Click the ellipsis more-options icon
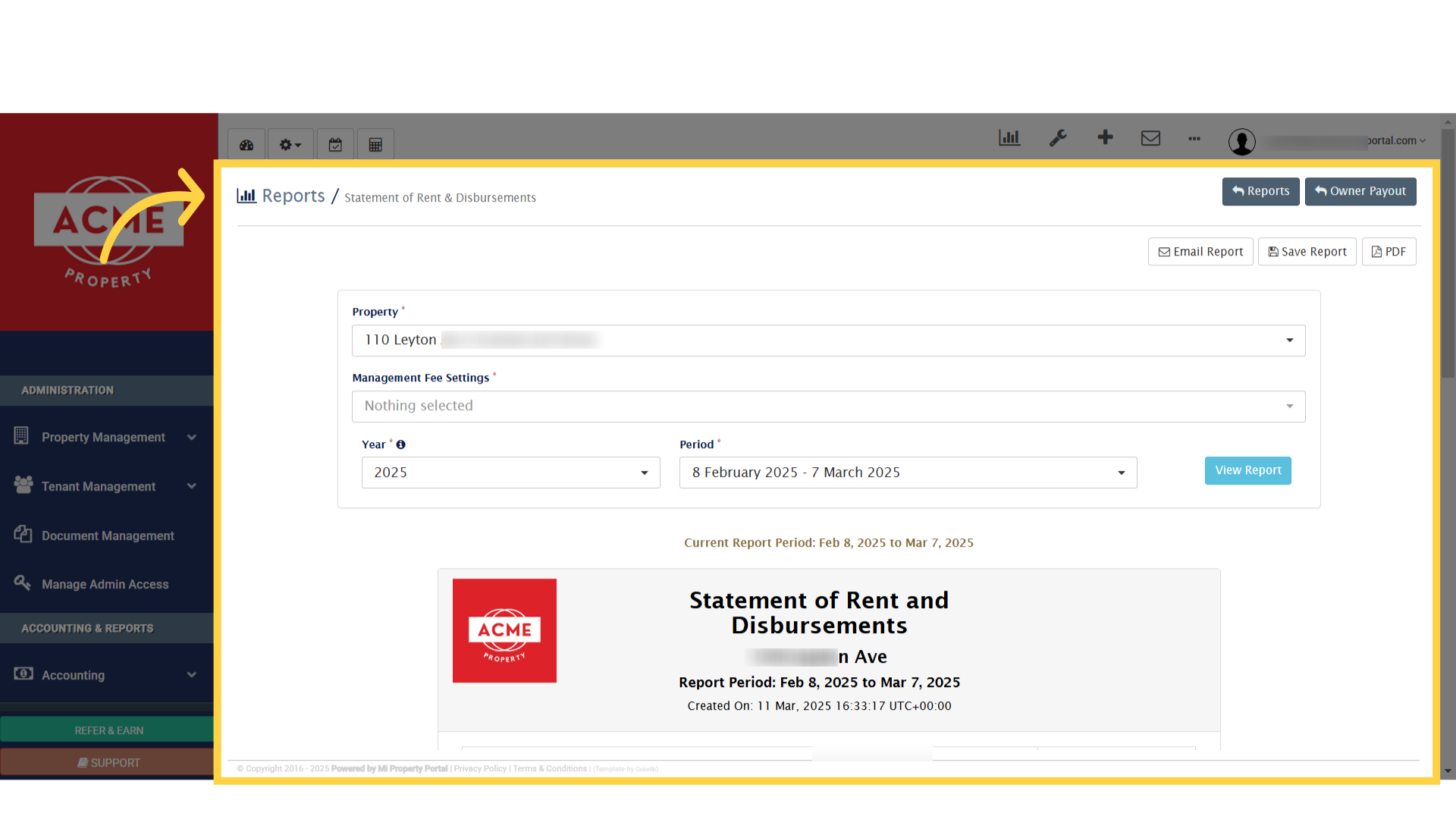This screenshot has height=819, width=1456. point(1194,140)
